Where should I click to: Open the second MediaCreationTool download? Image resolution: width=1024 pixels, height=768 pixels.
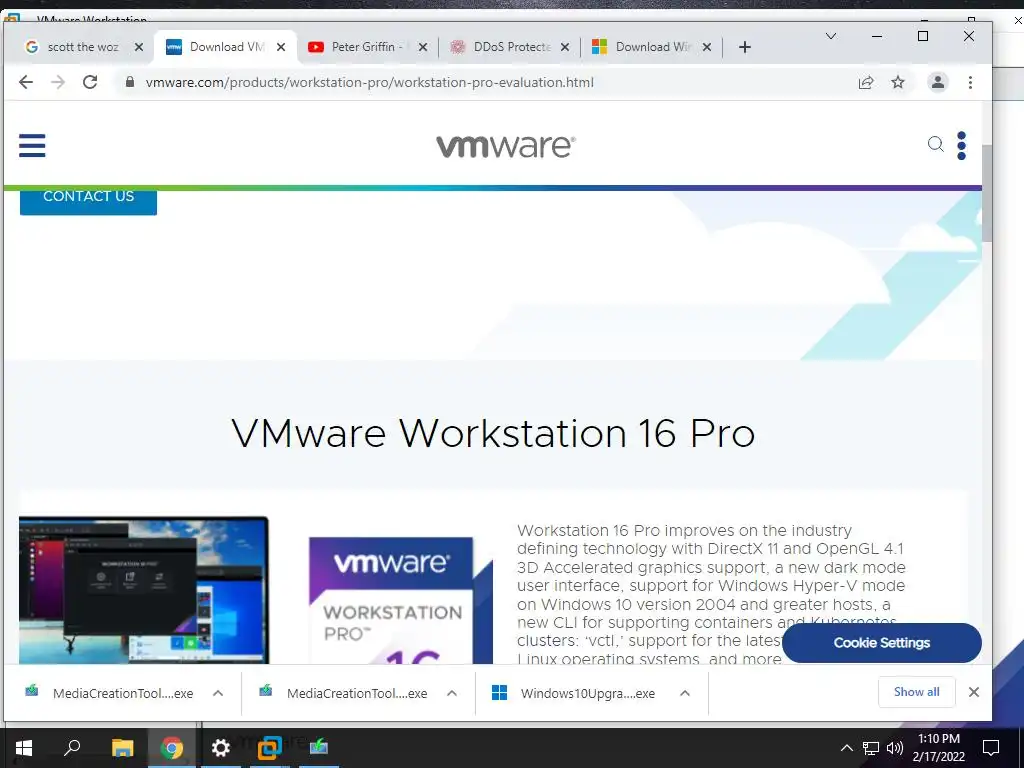click(344, 693)
